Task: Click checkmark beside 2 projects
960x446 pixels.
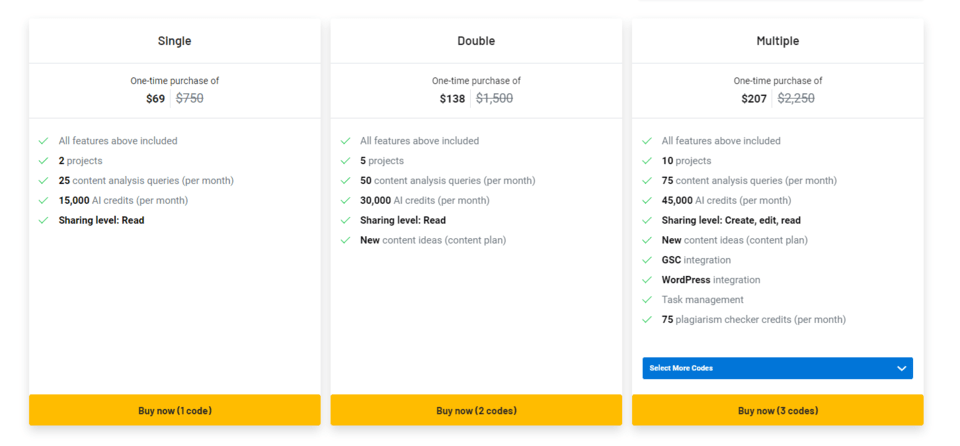Action: pos(43,161)
